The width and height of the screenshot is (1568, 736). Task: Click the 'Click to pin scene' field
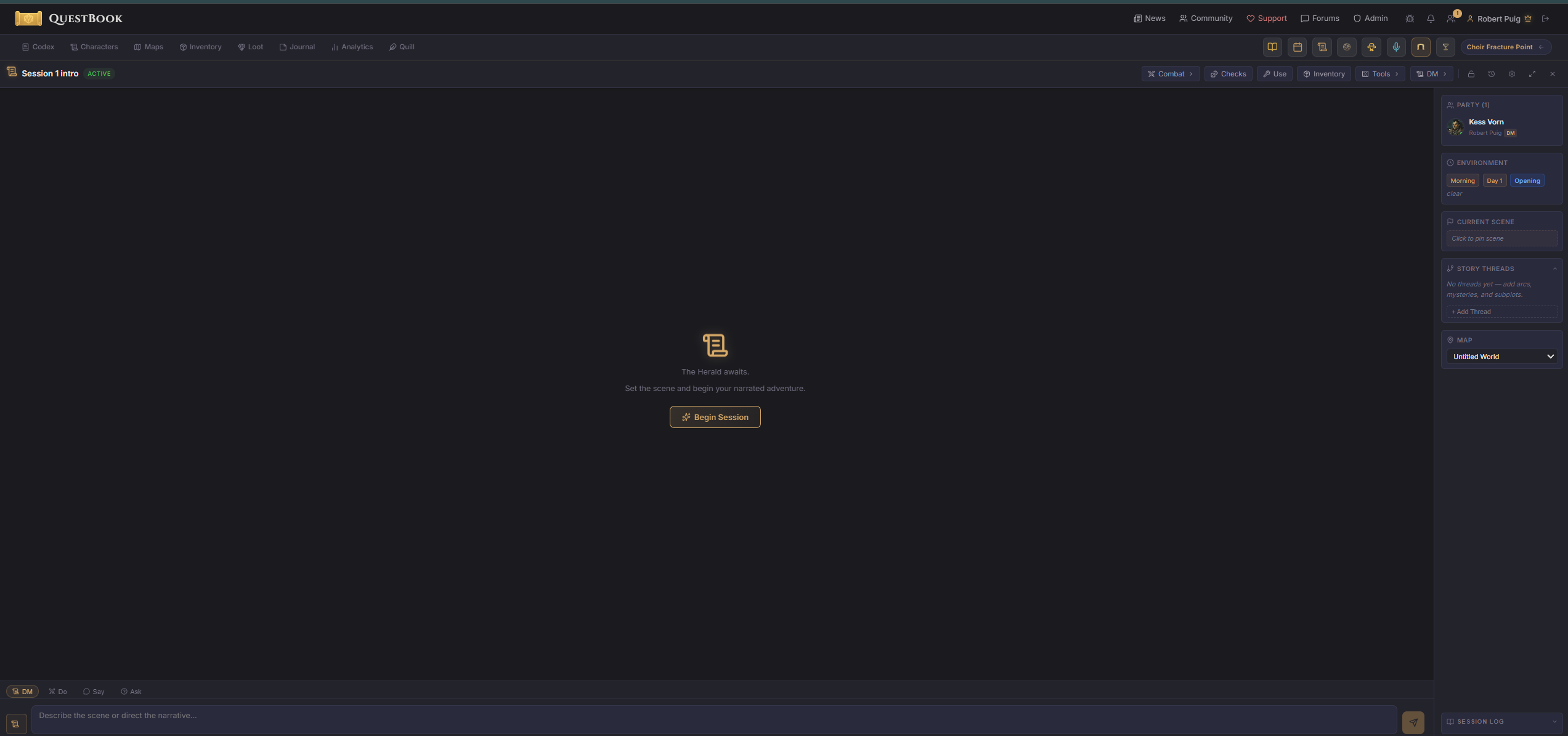tap(1501, 238)
